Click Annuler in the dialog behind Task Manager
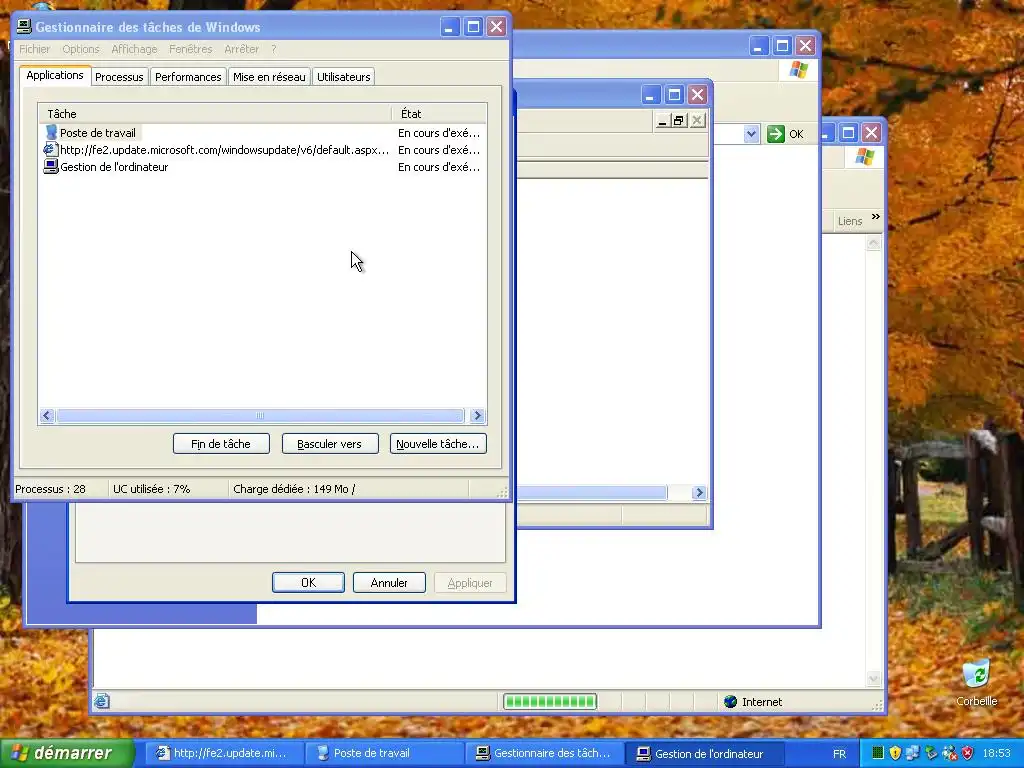This screenshot has width=1024, height=768. click(x=389, y=583)
